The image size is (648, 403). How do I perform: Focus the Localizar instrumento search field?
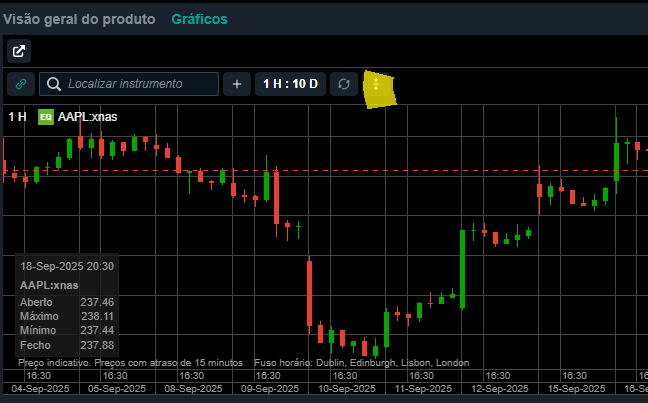(x=140, y=84)
